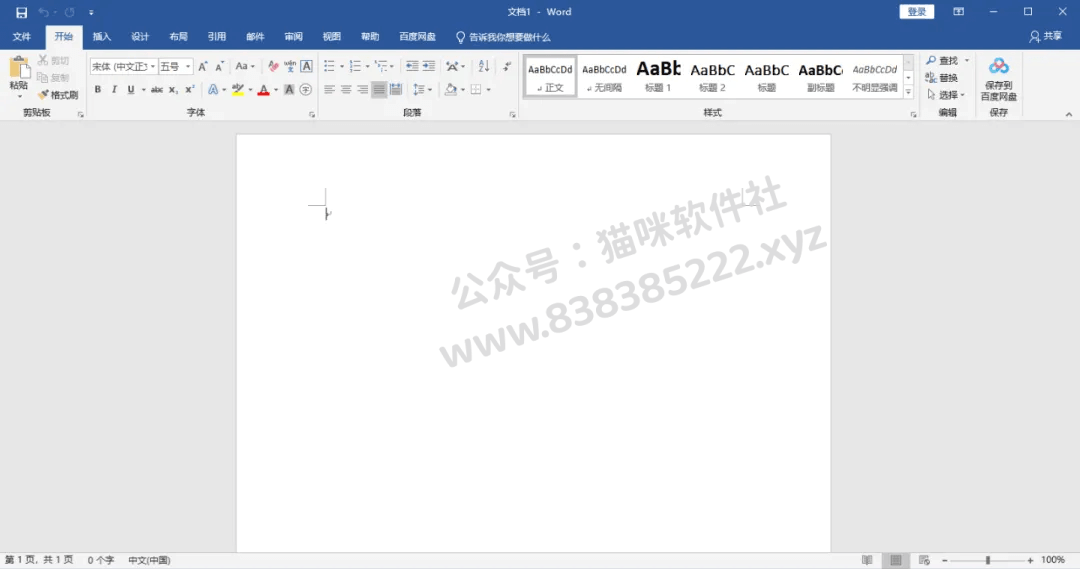Insert an enclosed character (带圈字符)
This screenshot has width=1080, height=569.
click(x=306, y=90)
